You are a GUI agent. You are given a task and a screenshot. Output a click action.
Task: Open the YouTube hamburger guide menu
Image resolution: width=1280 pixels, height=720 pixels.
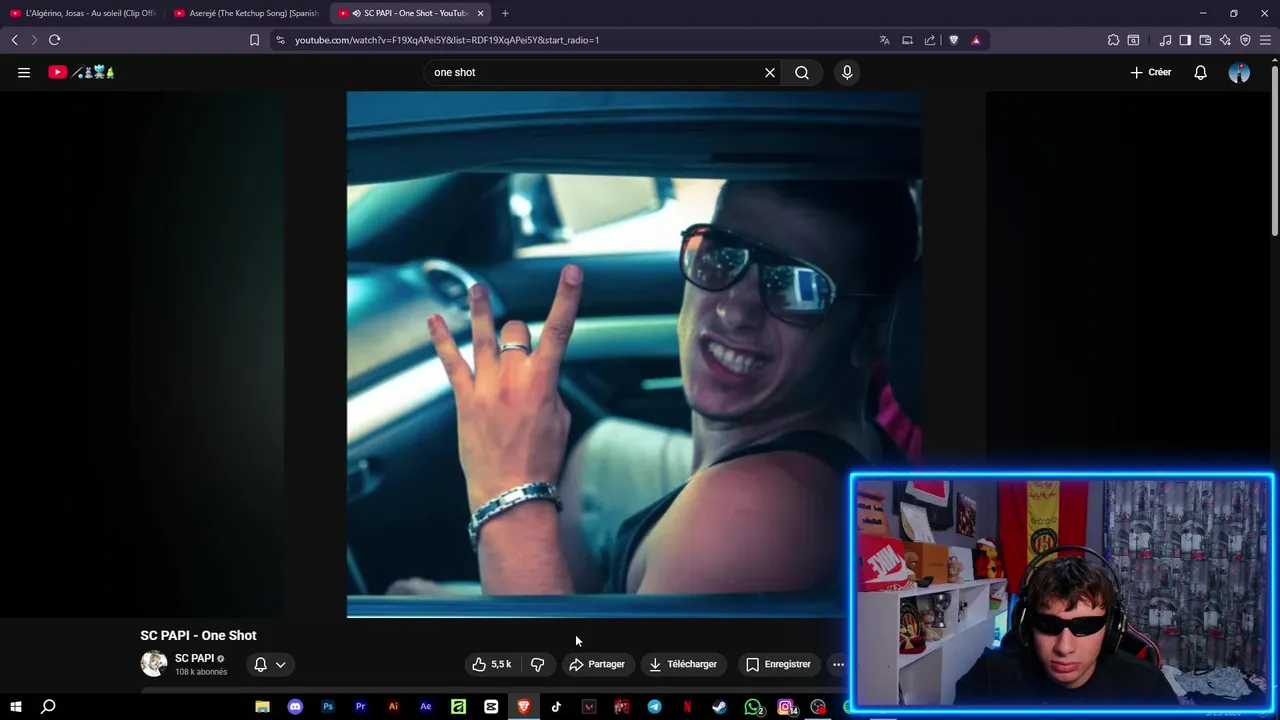(24, 72)
